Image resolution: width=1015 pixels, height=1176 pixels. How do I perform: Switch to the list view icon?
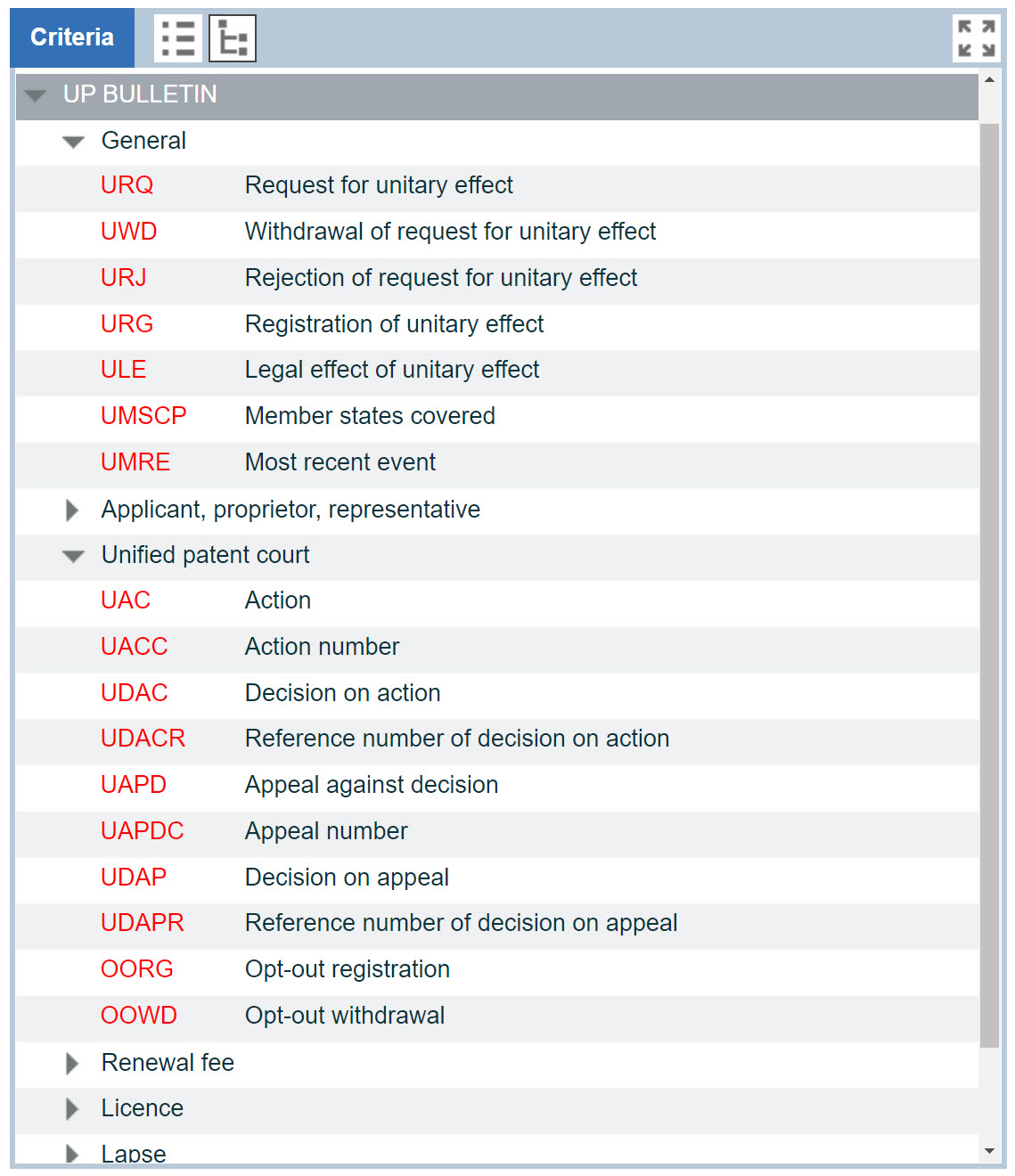(x=178, y=38)
